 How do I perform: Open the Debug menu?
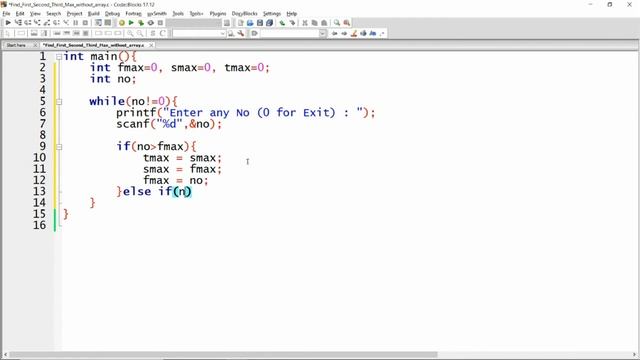112,13
